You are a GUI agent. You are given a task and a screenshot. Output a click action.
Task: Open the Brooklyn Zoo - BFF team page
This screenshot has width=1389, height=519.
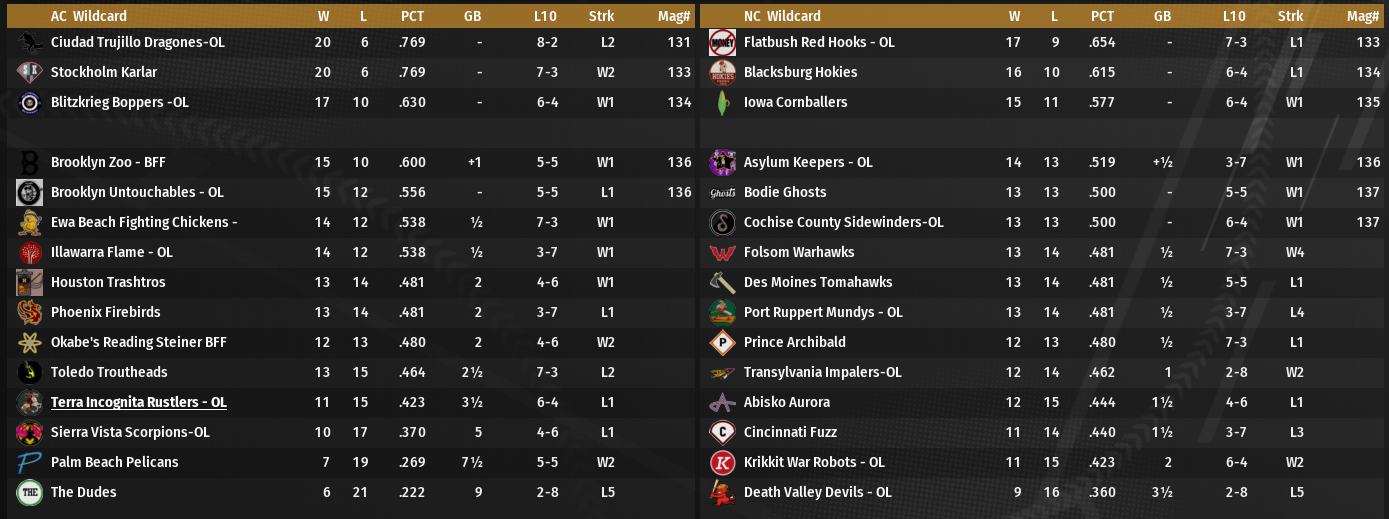click(107, 162)
